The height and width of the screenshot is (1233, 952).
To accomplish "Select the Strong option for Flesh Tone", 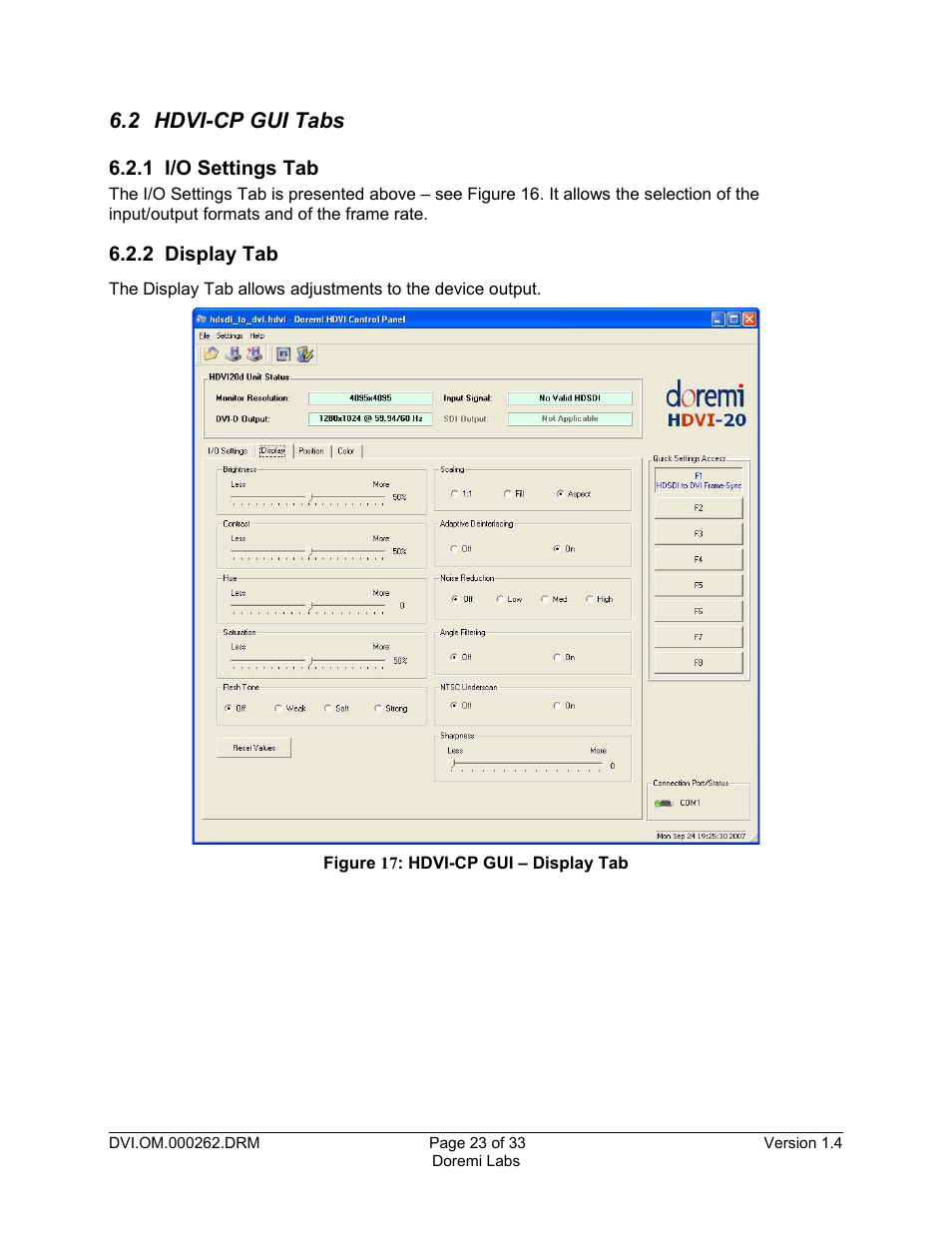I will (x=379, y=708).
